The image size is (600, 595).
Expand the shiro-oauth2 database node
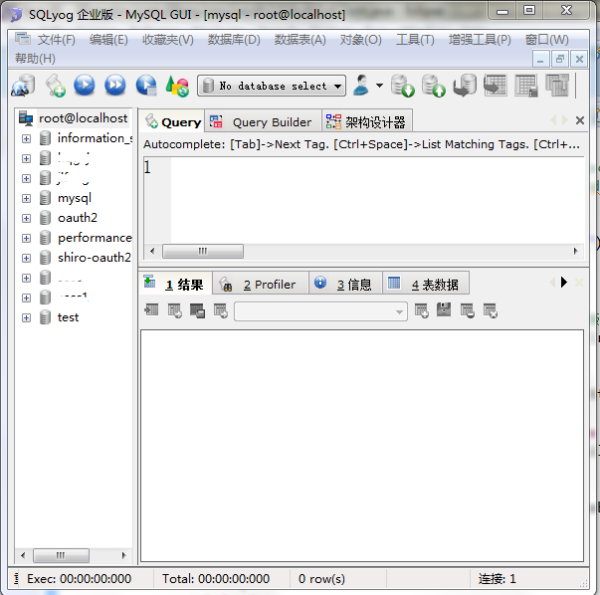(26, 258)
